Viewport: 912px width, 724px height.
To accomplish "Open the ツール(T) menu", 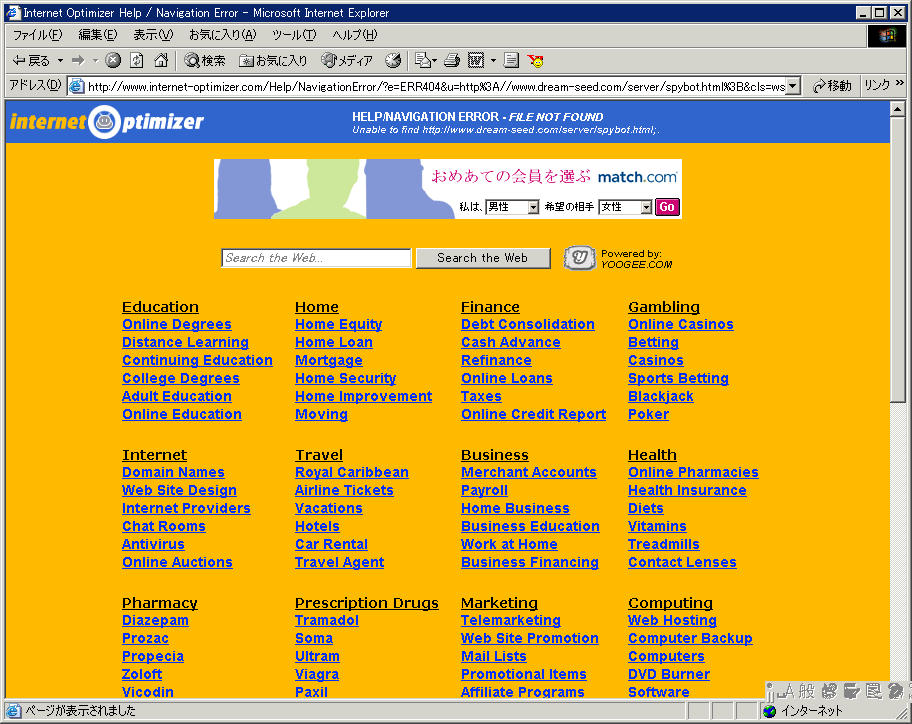I will tap(294, 35).
